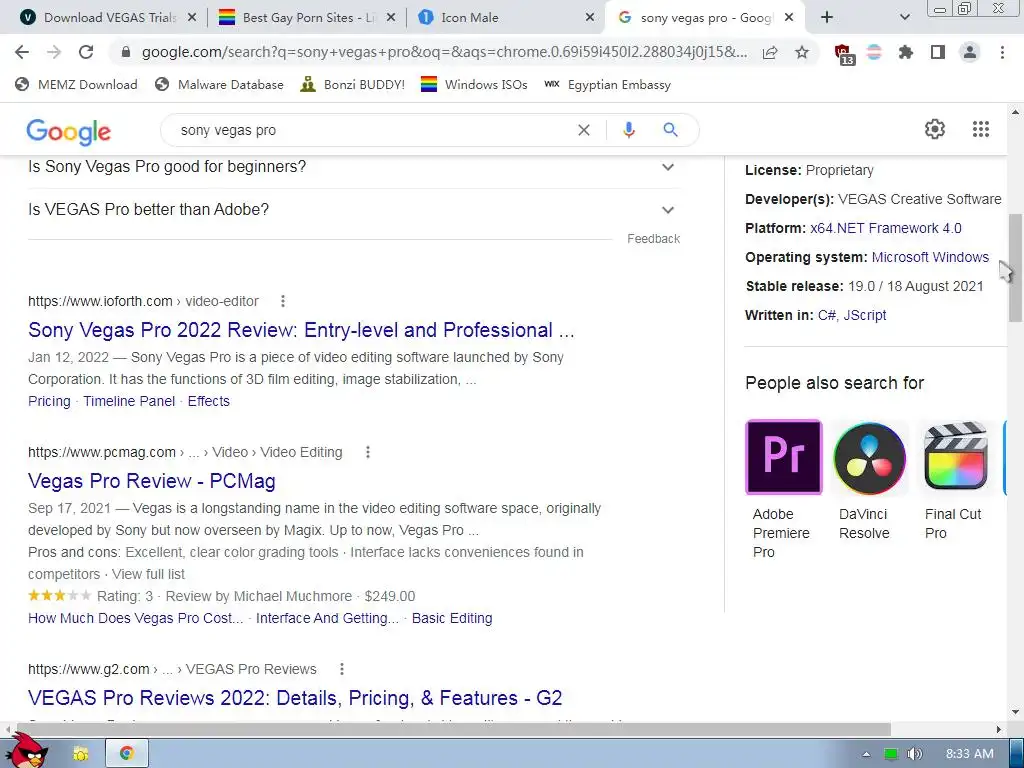Expand 'Is VEGAS Pro better than Adobe?'
Screen dimensions: 1024x768
point(354,210)
